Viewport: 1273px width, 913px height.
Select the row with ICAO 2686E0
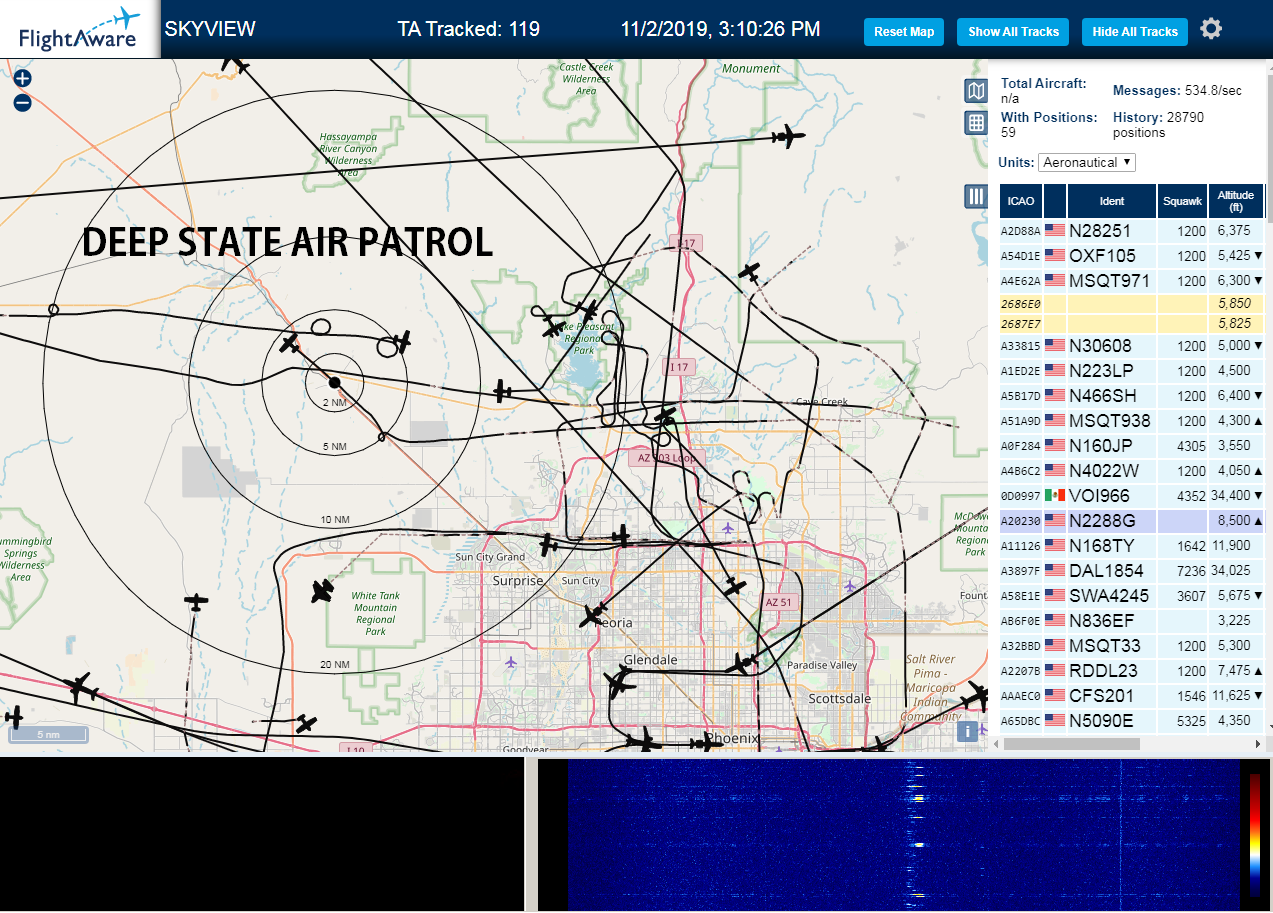(1132, 303)
